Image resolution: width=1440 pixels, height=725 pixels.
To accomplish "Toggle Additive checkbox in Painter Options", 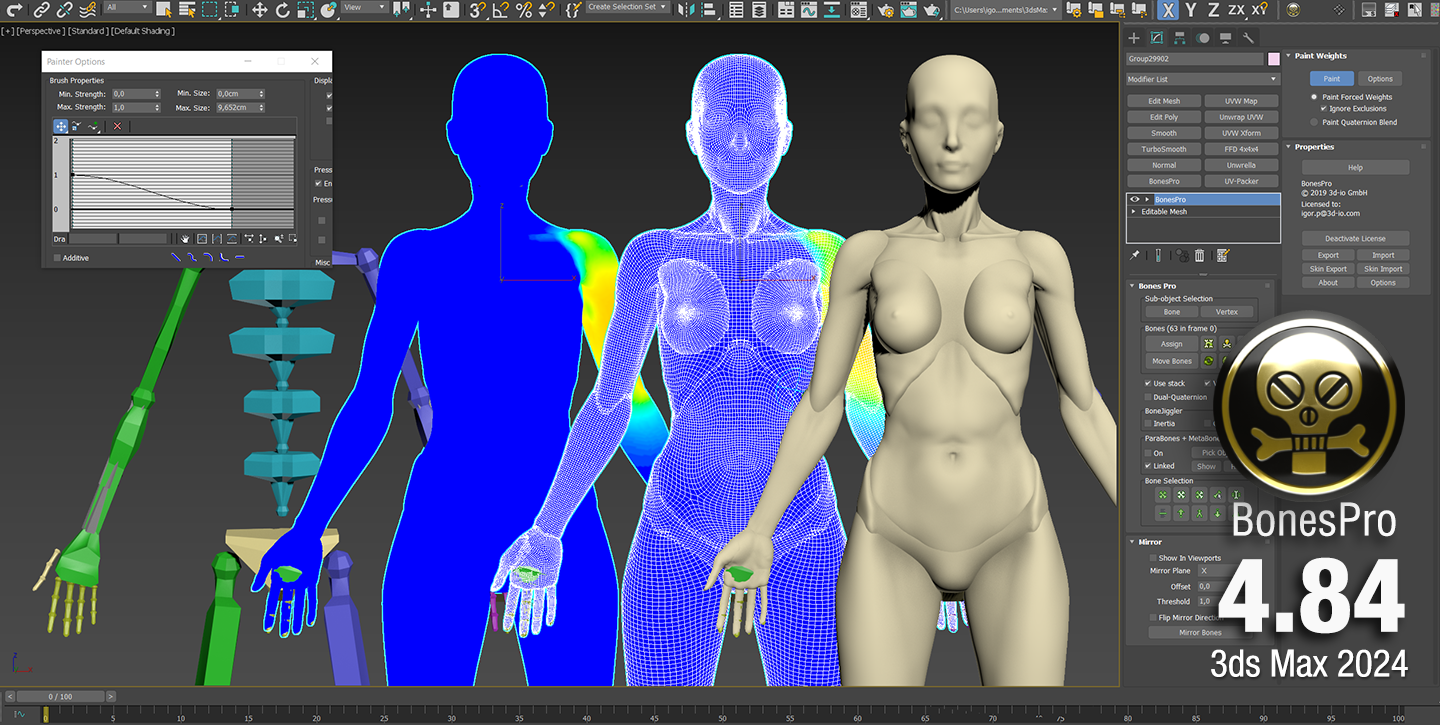I will point(57,258).
